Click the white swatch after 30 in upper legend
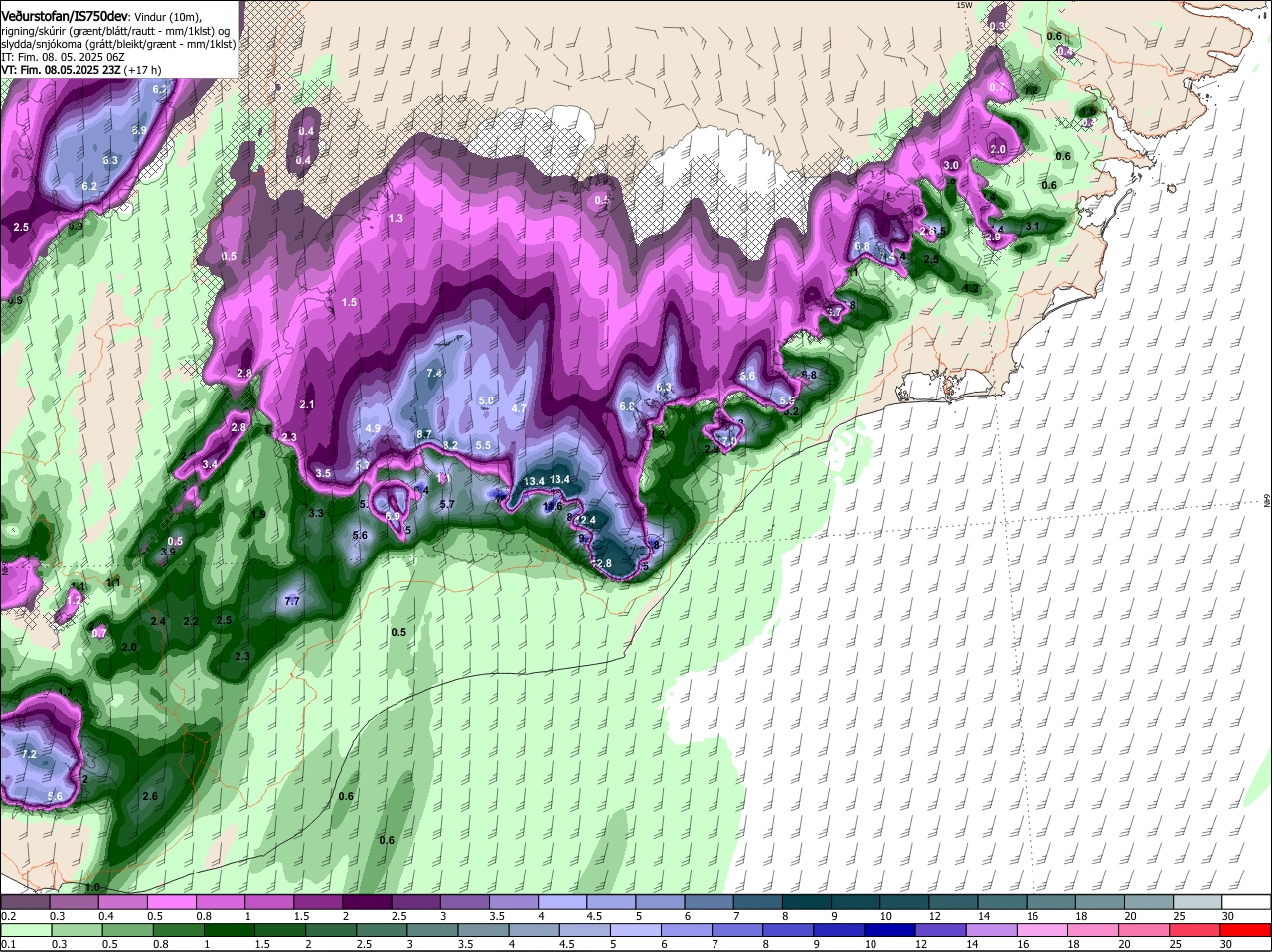 click(x=1248, y=901)
